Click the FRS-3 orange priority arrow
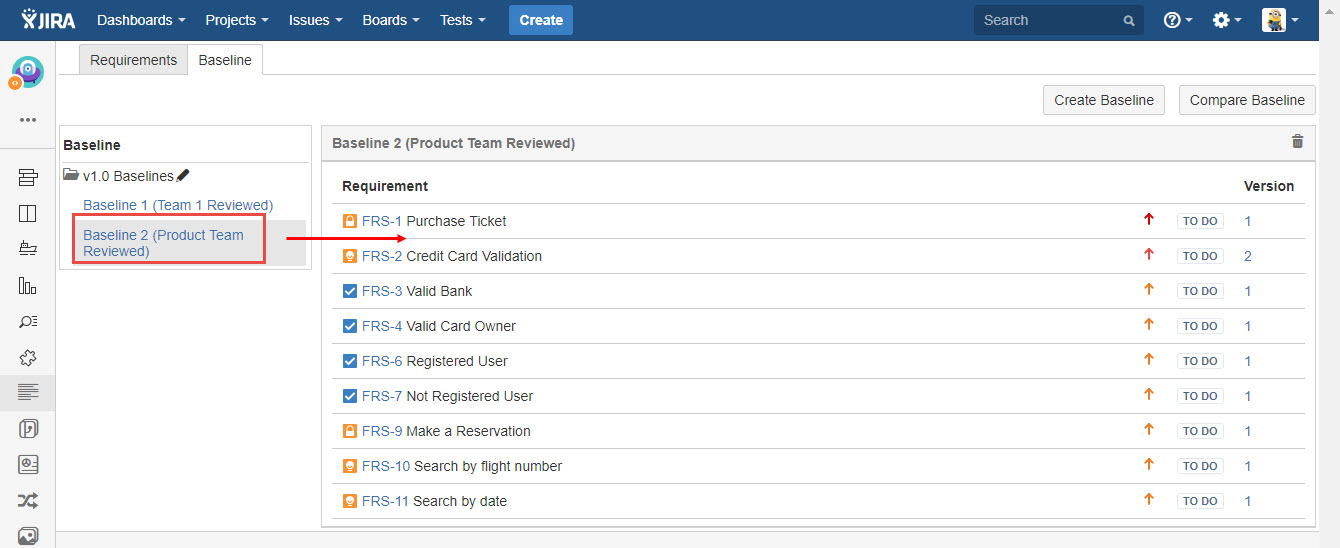1340x548 pixels. point(1149,290)
